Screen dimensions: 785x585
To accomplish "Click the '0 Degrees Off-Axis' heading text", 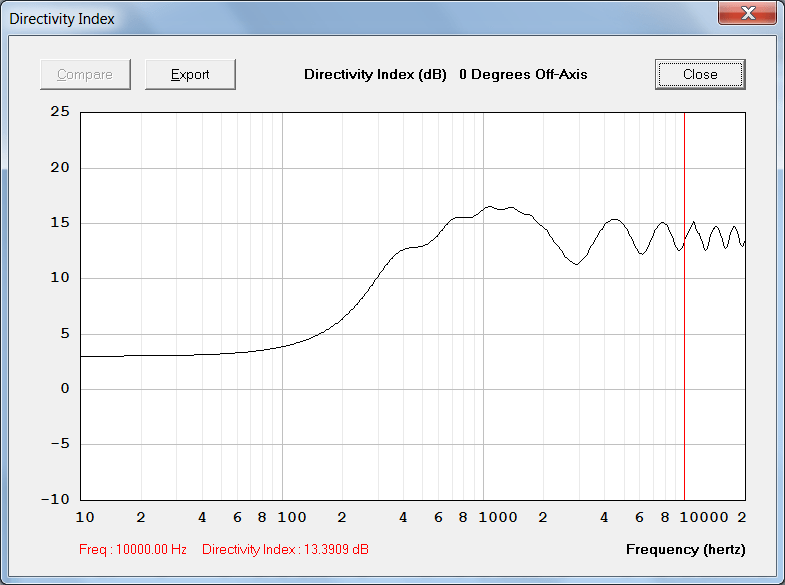I will pyautogui.click(x=523, y=75).
